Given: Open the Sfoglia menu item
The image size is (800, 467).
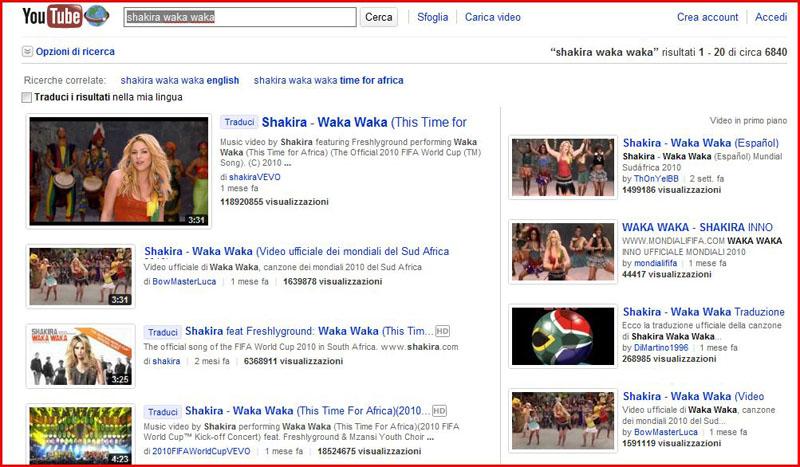Looking at the screenshot, I should (433, 17).
